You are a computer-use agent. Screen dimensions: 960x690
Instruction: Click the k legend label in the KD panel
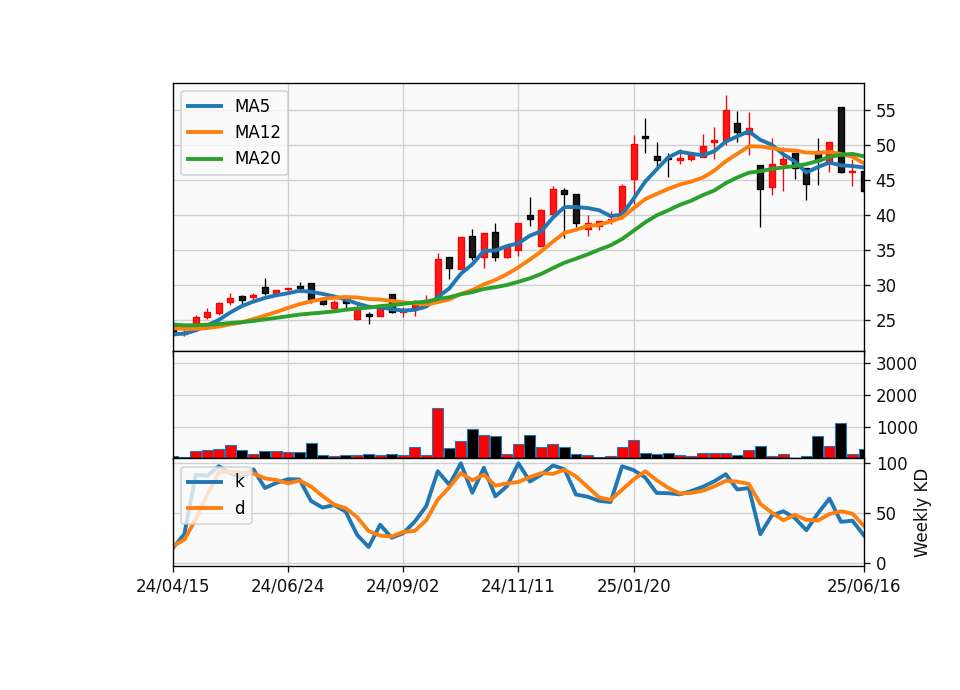point(239,481)
